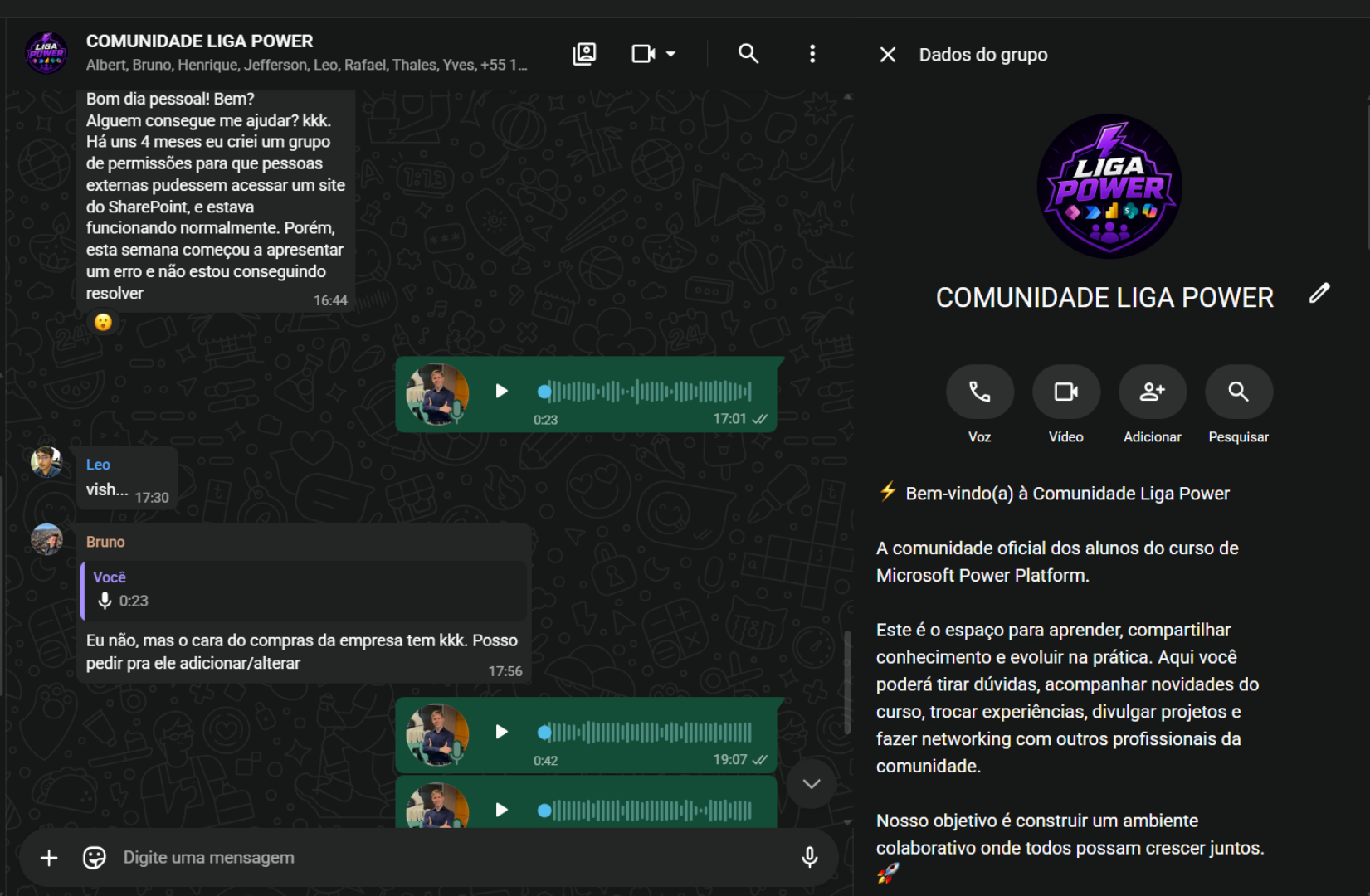
Task: Click sender name Bruno
Action: (105, 542)
